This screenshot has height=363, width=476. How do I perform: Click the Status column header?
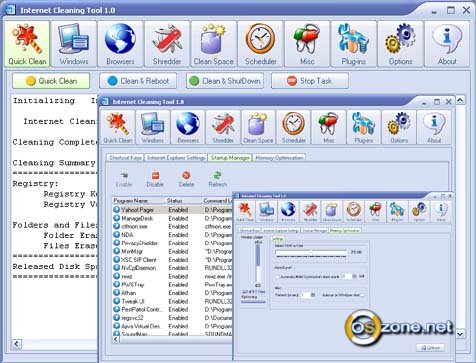coord(183,201)
